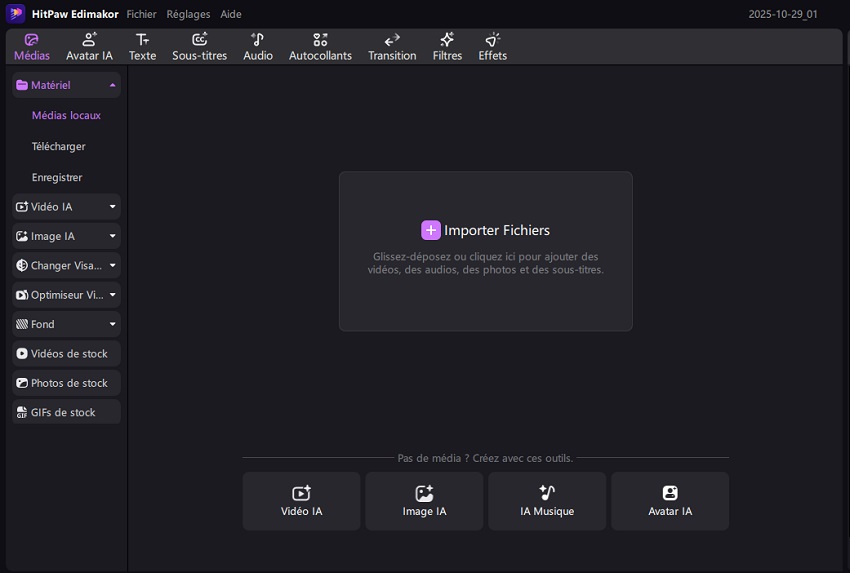
Task: Switch to the Audio section
Action: tap(257, 46)
